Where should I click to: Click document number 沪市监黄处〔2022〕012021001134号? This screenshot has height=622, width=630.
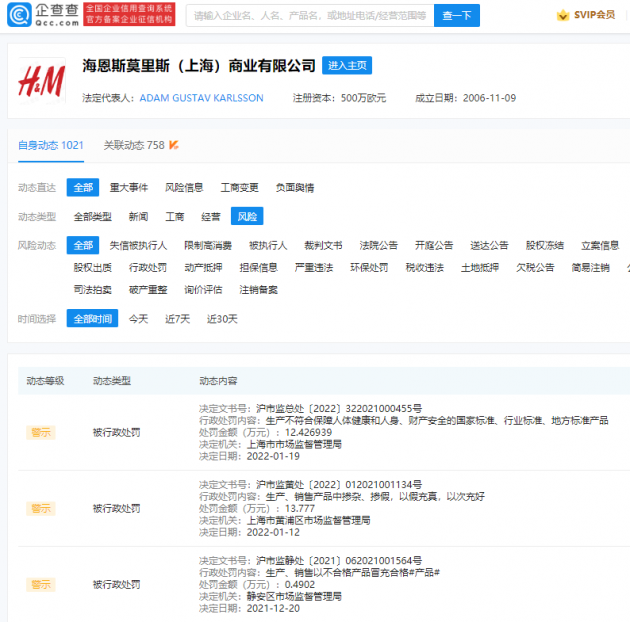coord(339,485)
